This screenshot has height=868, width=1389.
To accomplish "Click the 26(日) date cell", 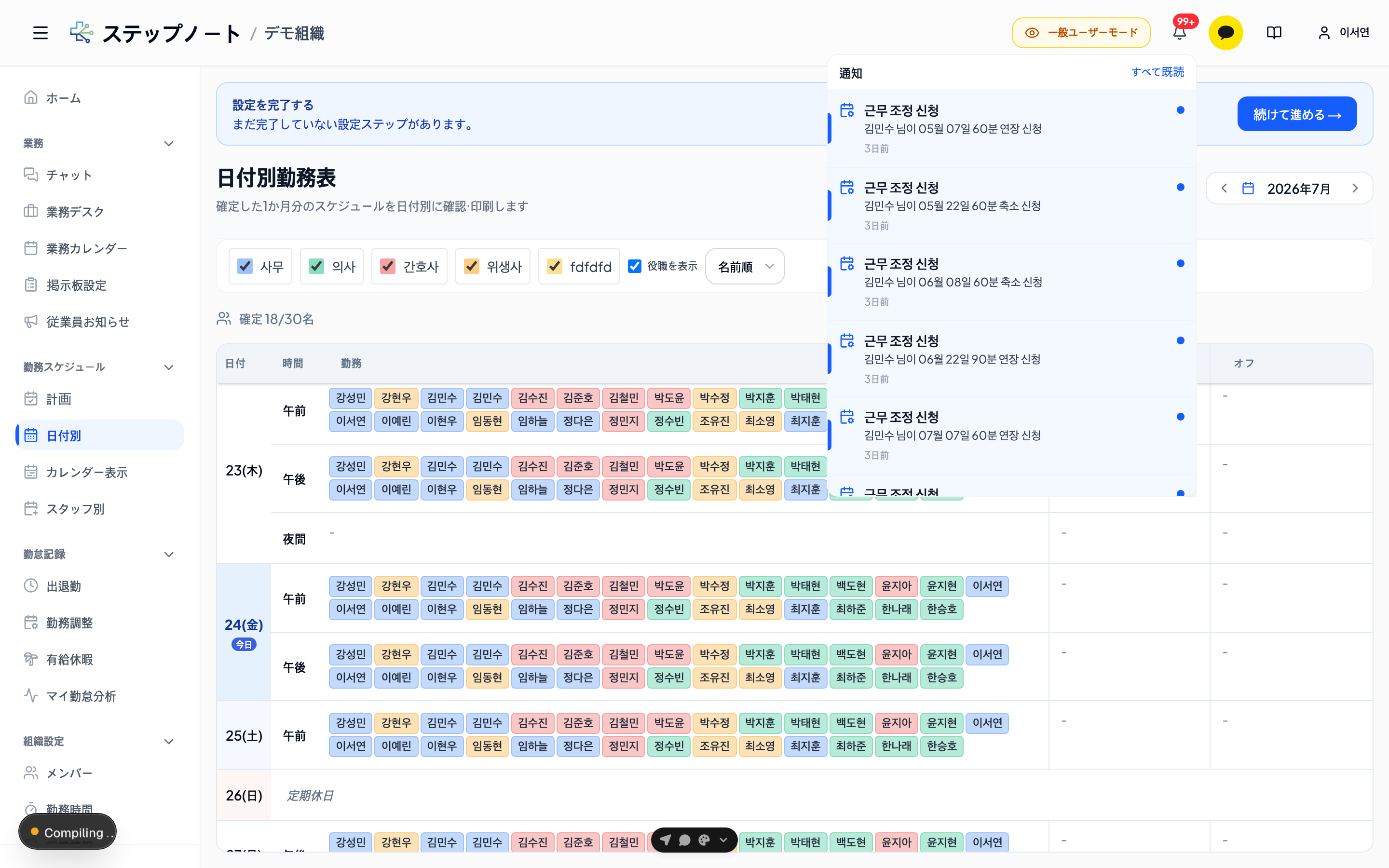I will point(244,795).
